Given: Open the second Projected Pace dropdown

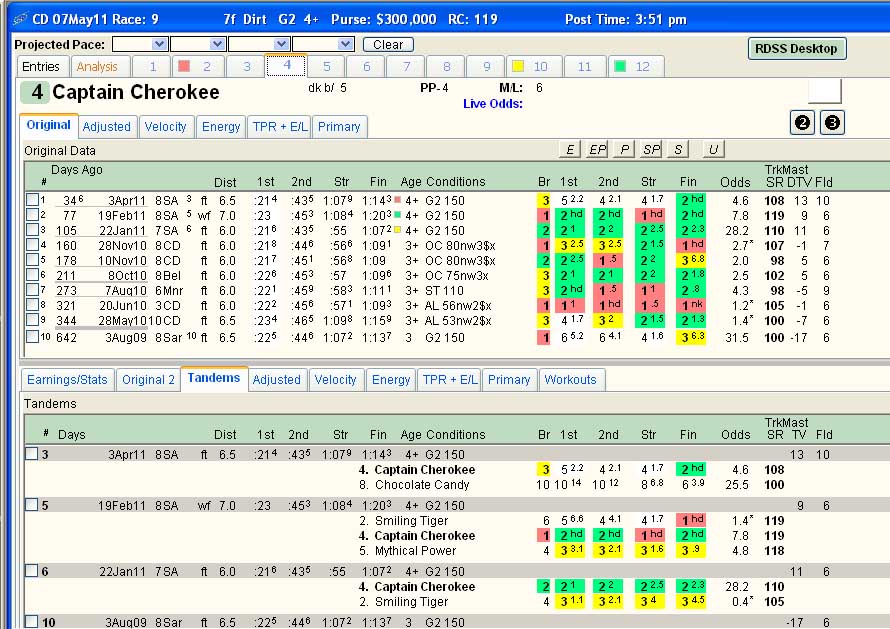Looking at the screenshot, I should click(x=217, y=44).
